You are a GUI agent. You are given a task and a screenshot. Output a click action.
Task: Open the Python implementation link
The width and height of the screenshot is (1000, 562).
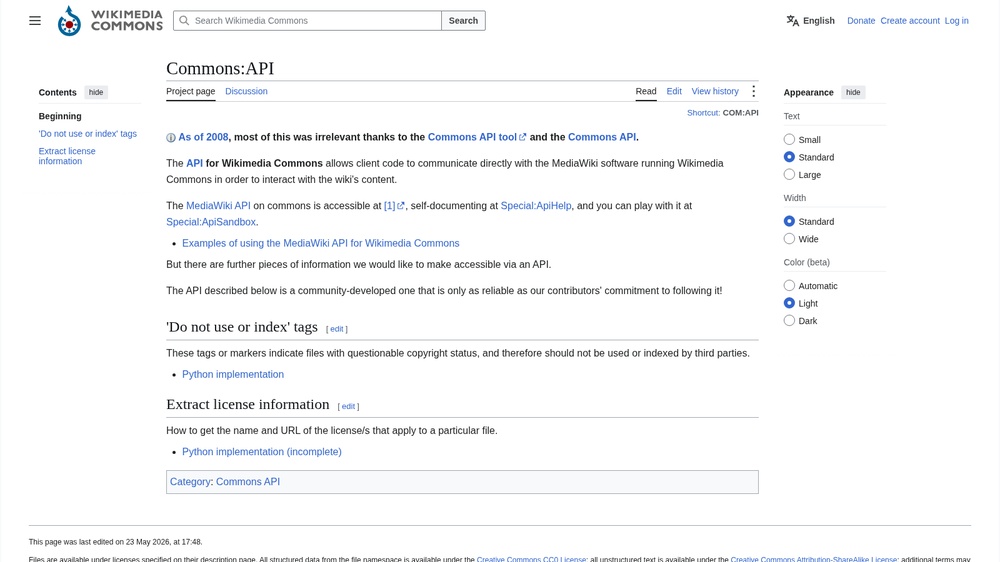coord(233,374)
